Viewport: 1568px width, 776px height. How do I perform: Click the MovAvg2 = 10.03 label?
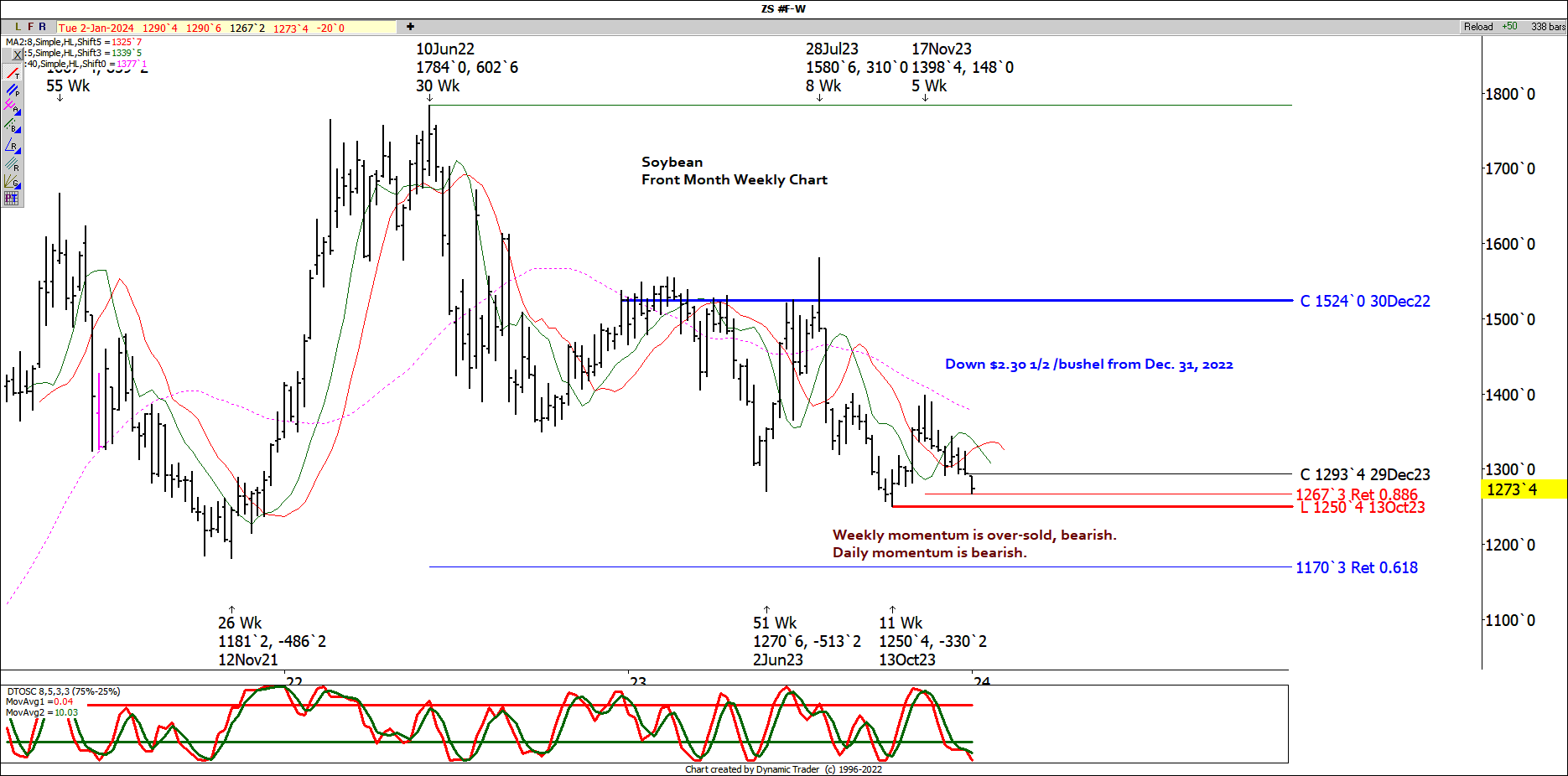[x=42, y=712]
